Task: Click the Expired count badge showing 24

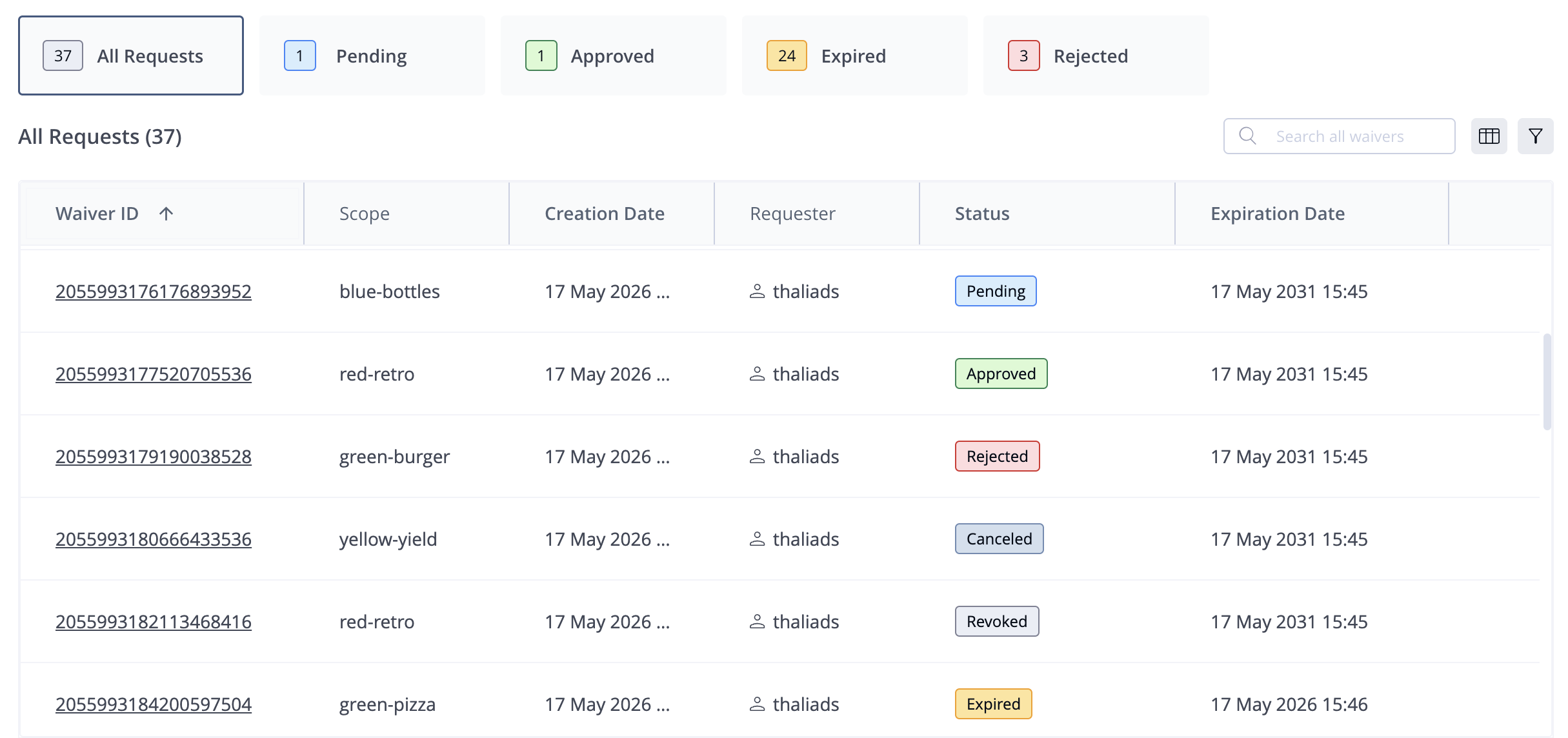Action: [787, 56]
